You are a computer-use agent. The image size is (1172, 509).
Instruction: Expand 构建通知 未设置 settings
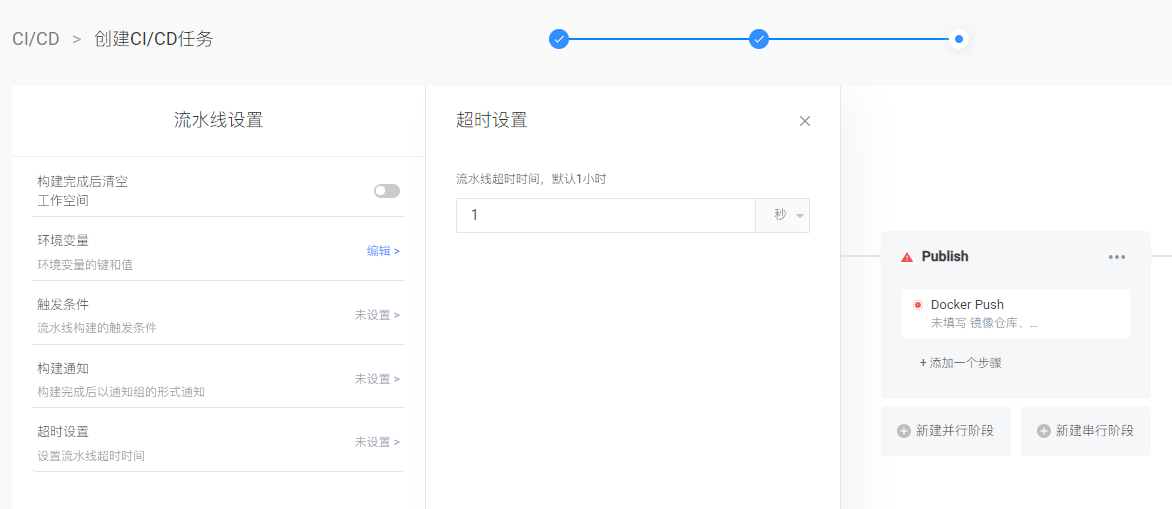click(377, 379)
